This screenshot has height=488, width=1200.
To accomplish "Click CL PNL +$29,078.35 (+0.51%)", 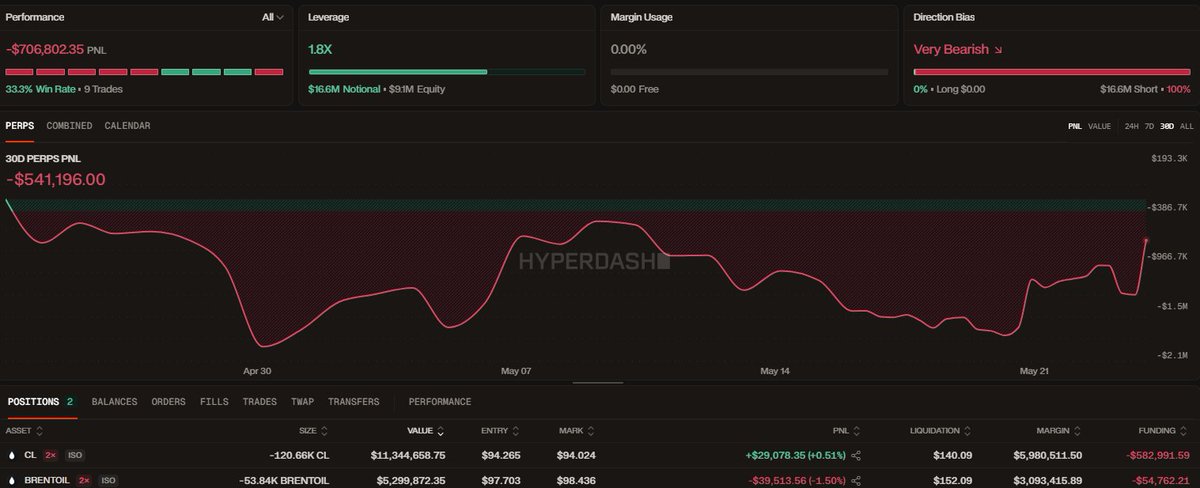I will (x=795, y=455).
